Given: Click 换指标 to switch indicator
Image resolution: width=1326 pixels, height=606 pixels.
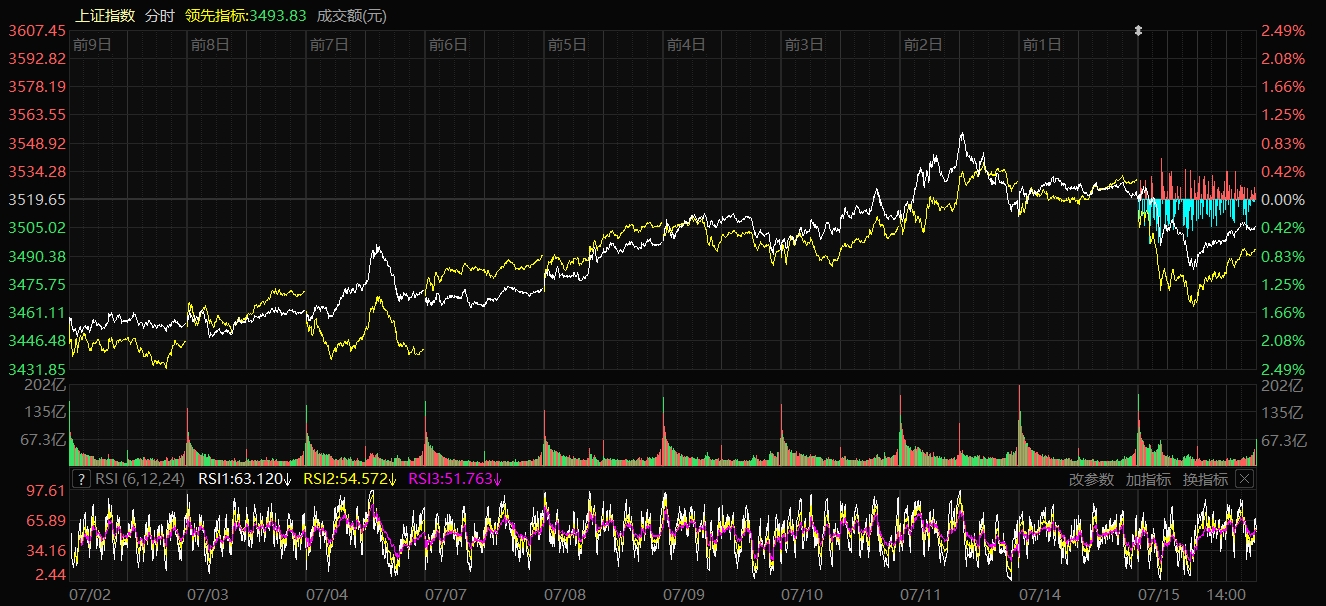Looking at the screenshot, I should [x=1205, y=479].
